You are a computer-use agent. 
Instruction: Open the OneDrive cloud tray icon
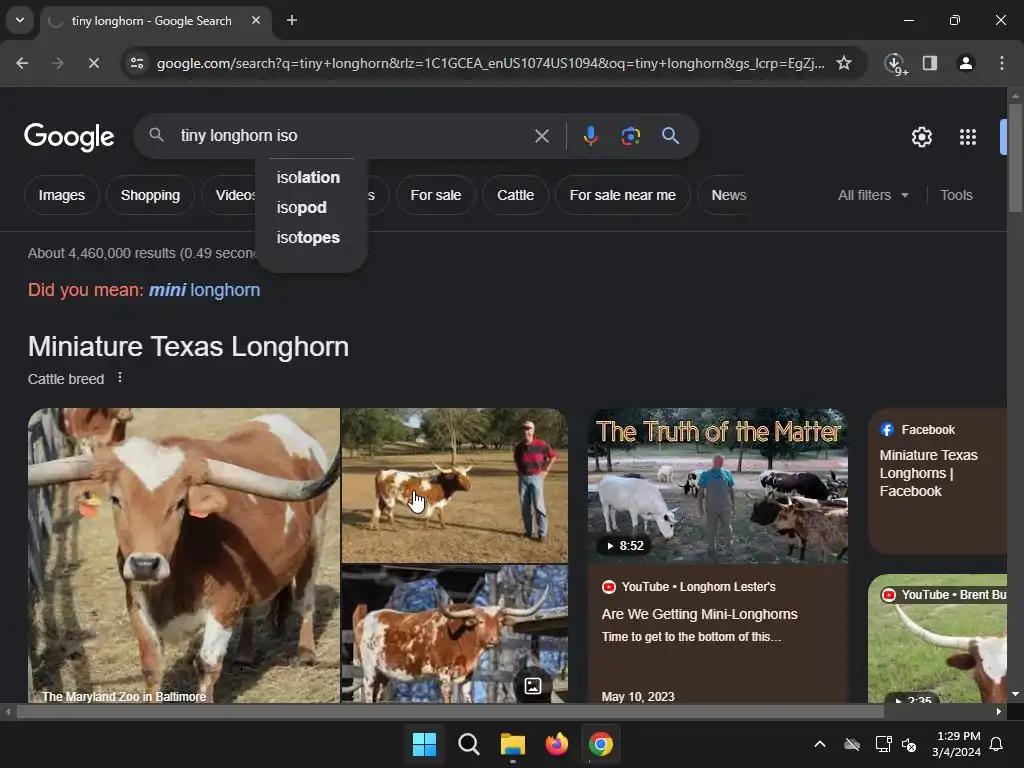tap(852, 744)
